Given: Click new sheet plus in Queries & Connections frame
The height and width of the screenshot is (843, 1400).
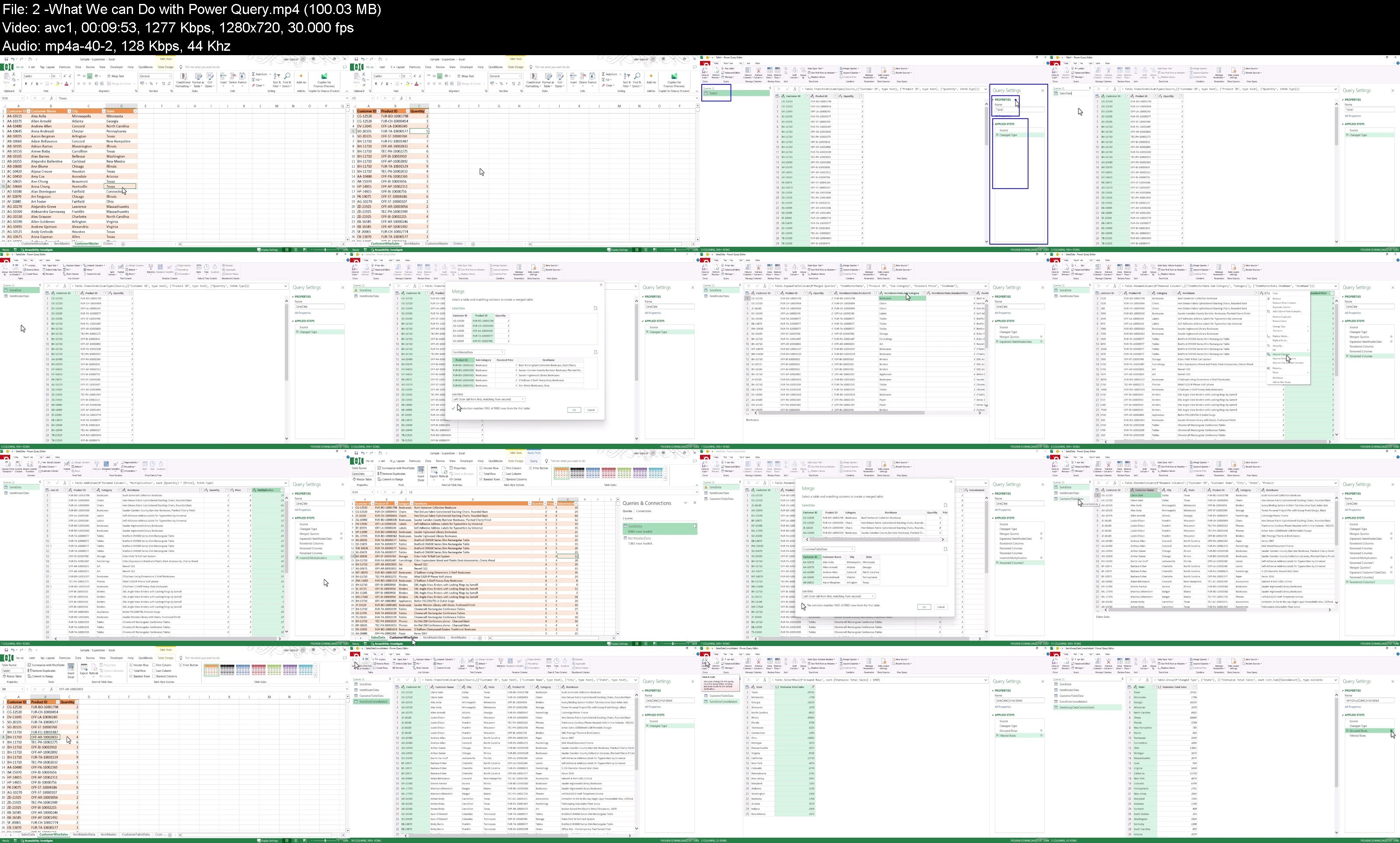Looking at the screenshot, I should click(x=480, y=638).
